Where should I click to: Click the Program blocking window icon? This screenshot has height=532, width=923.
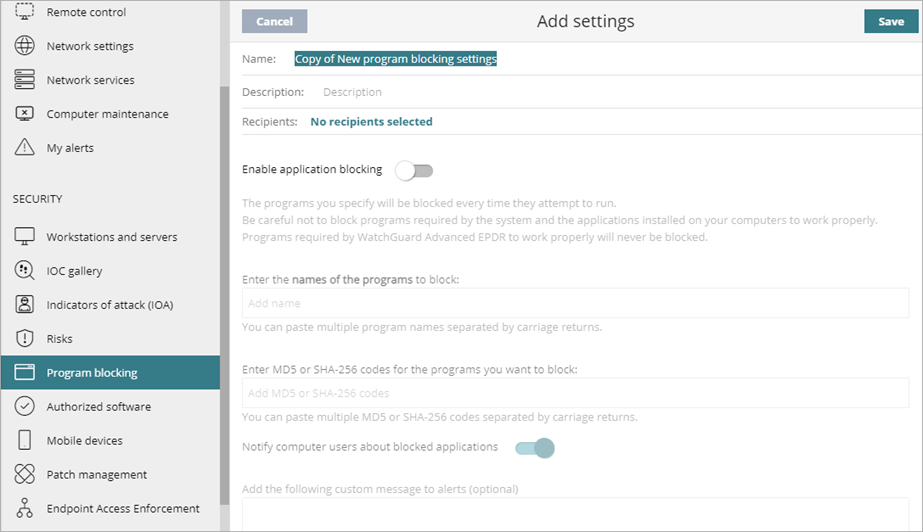pyautogui.click(x=24, y=372)
